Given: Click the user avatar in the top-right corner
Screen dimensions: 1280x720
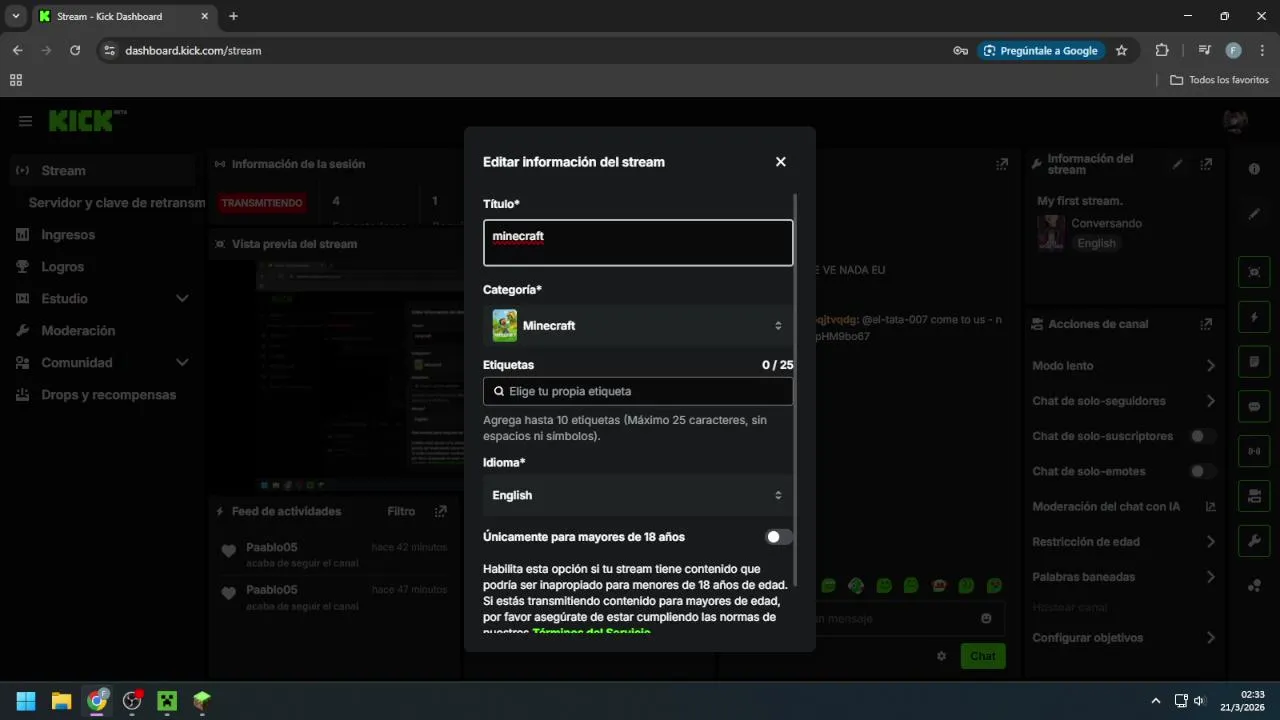Looking at the screenshot, I should click(x=1235, y=121).
